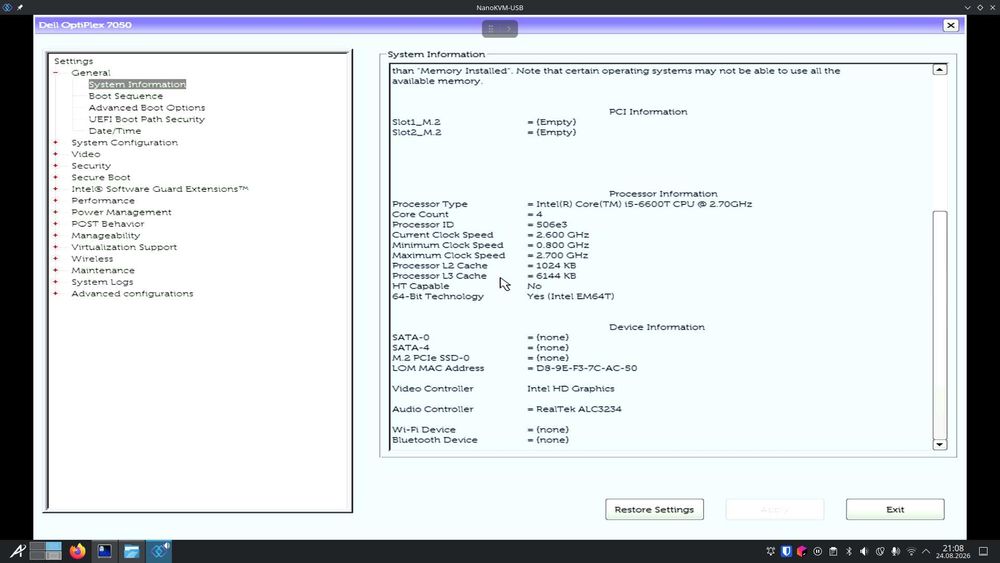Expand the System Configuration node
Image resolution: width=1000 pixels, height=563 pixels.
pyautogui.click(x=55, y=142)
